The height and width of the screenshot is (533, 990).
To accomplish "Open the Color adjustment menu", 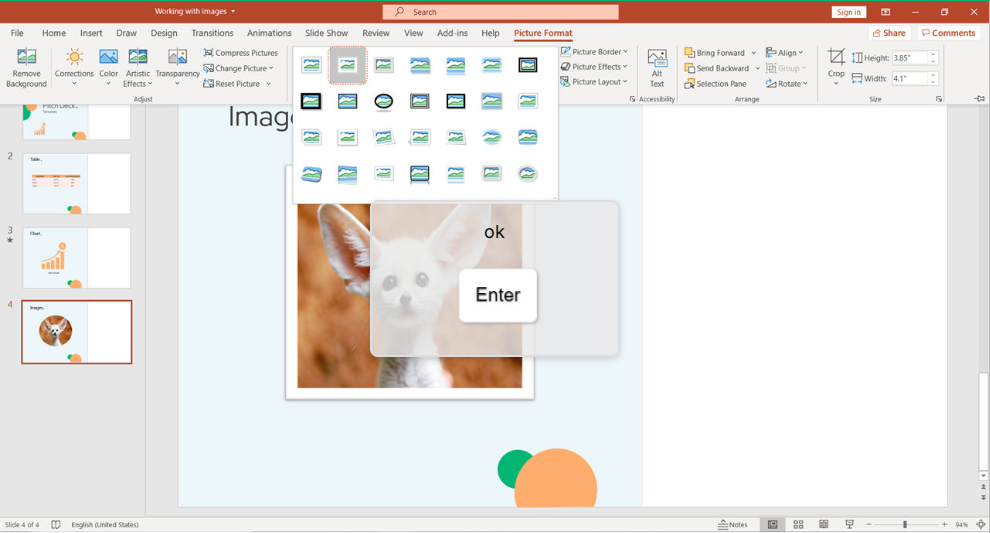I will (109, 68).
